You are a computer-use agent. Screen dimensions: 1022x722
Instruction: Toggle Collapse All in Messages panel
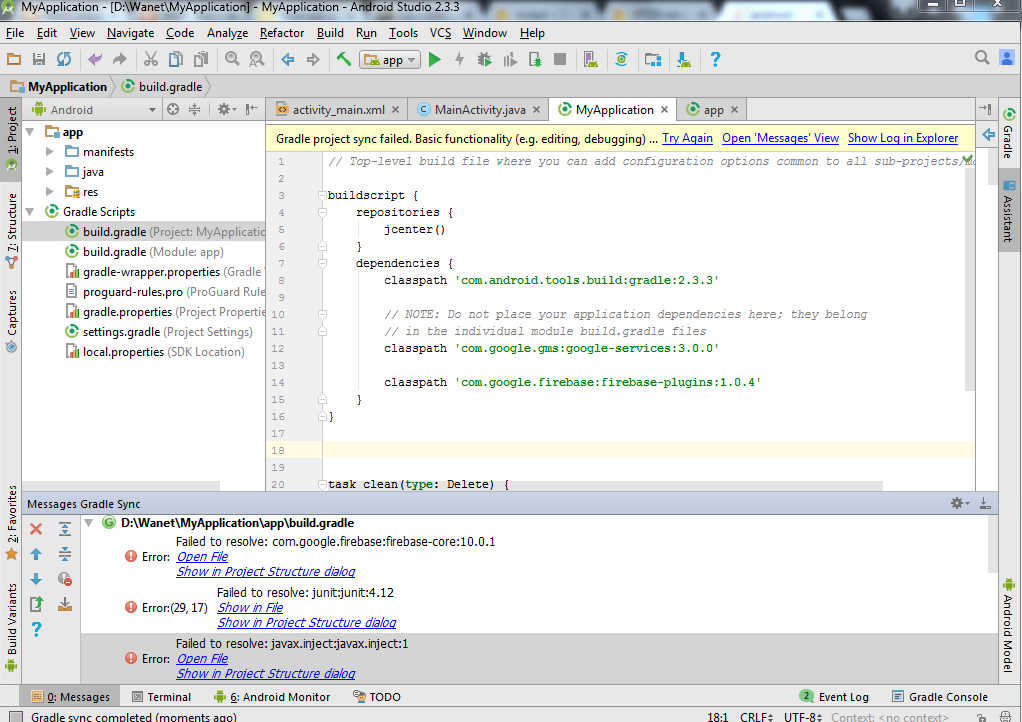point(65,554)
